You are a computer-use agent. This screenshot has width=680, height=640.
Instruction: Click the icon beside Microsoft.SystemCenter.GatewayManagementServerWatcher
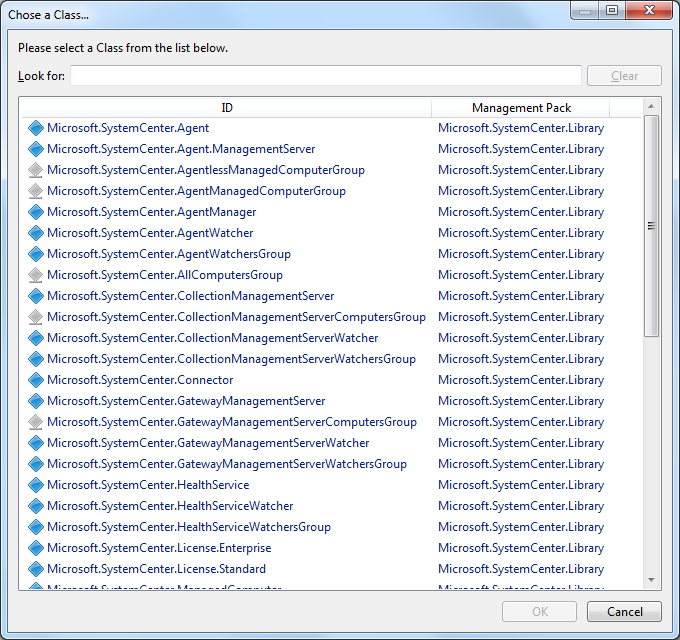tap(36, 443)
